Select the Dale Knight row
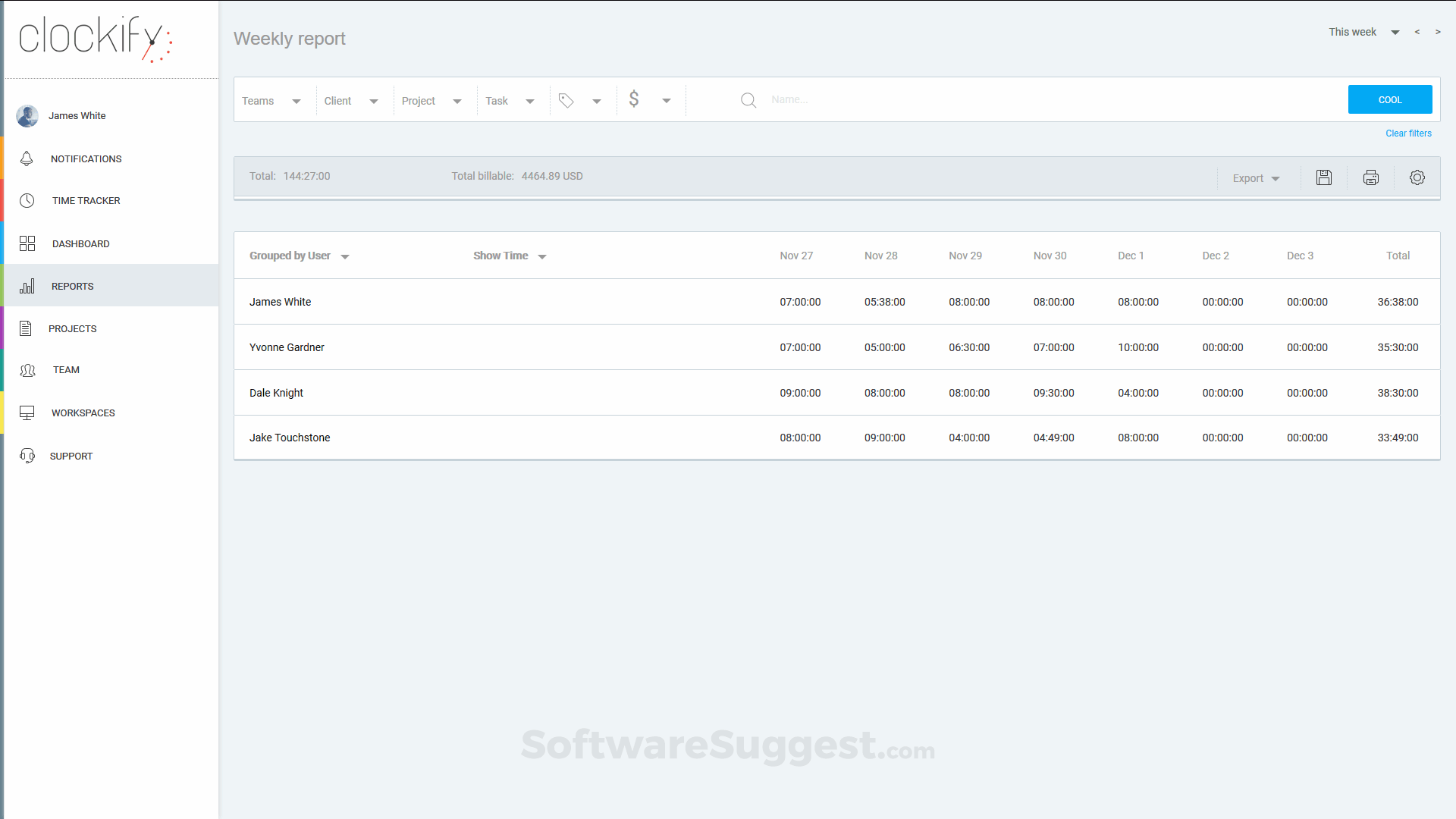Viewport: 1456px width, 819px height. (x=276, y=393)
